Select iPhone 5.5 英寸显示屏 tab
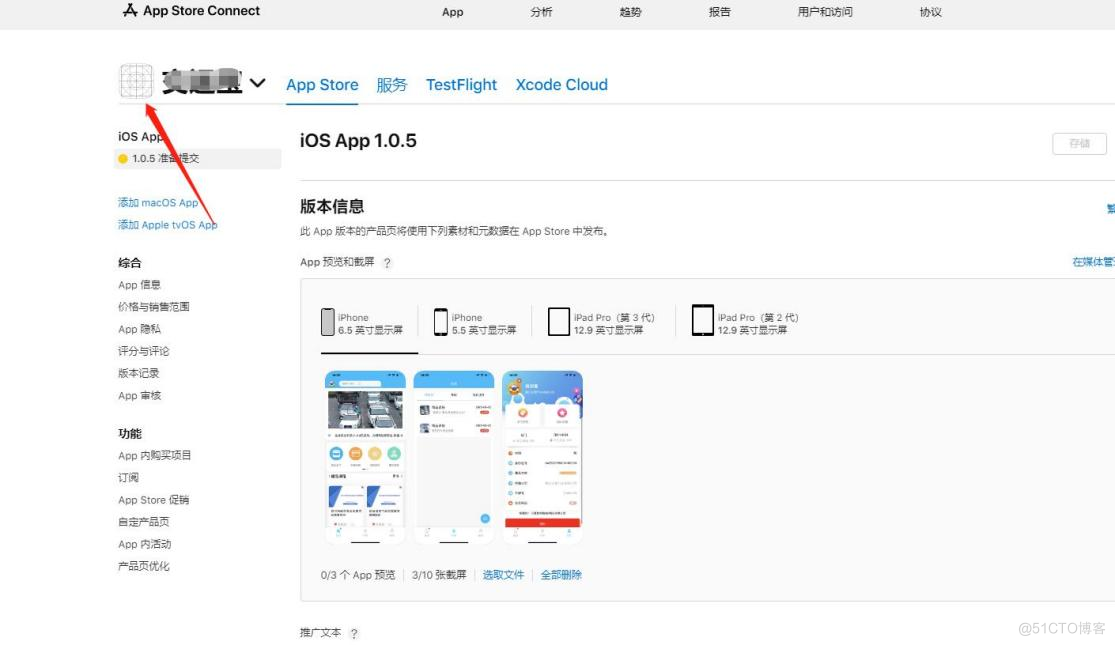The width and height of the screenshot is (1115, 645). pos(475,323)
